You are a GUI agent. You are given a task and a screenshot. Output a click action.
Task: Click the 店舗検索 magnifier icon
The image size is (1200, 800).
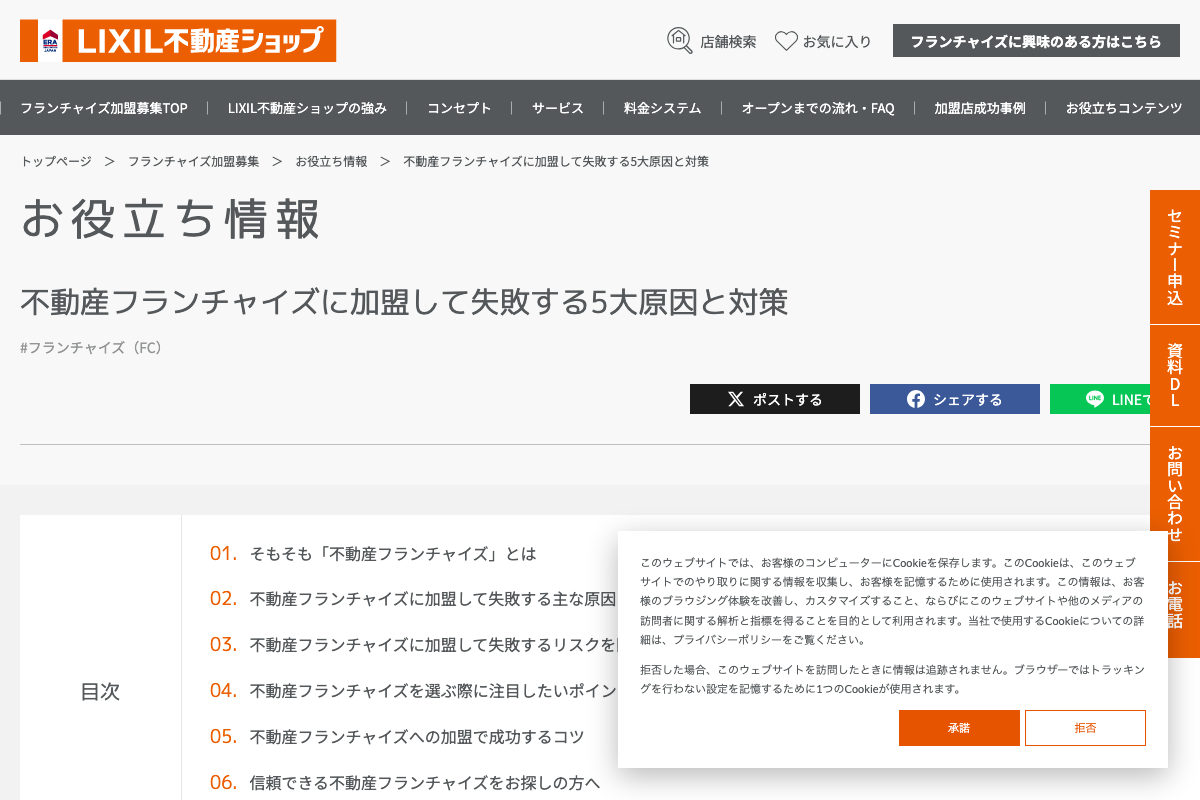pyautogui.click(x=680, y=41)
